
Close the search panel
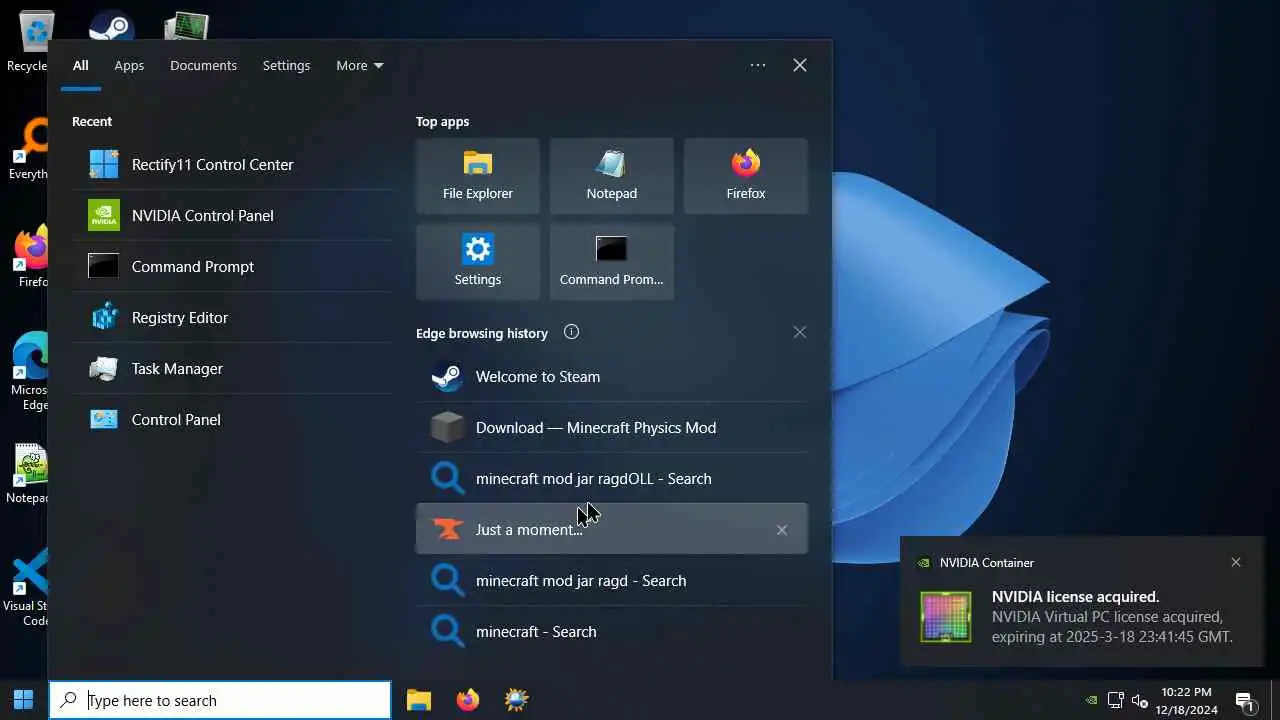click(x=800, y=65)
